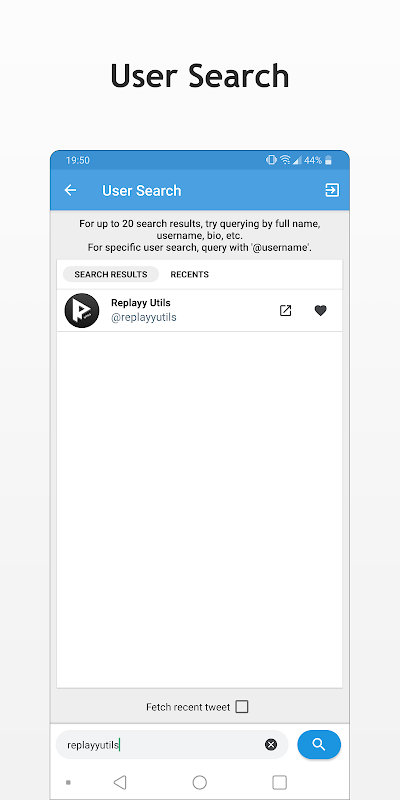
Task: Tap Android back navigation triangle
Action: 120,782
